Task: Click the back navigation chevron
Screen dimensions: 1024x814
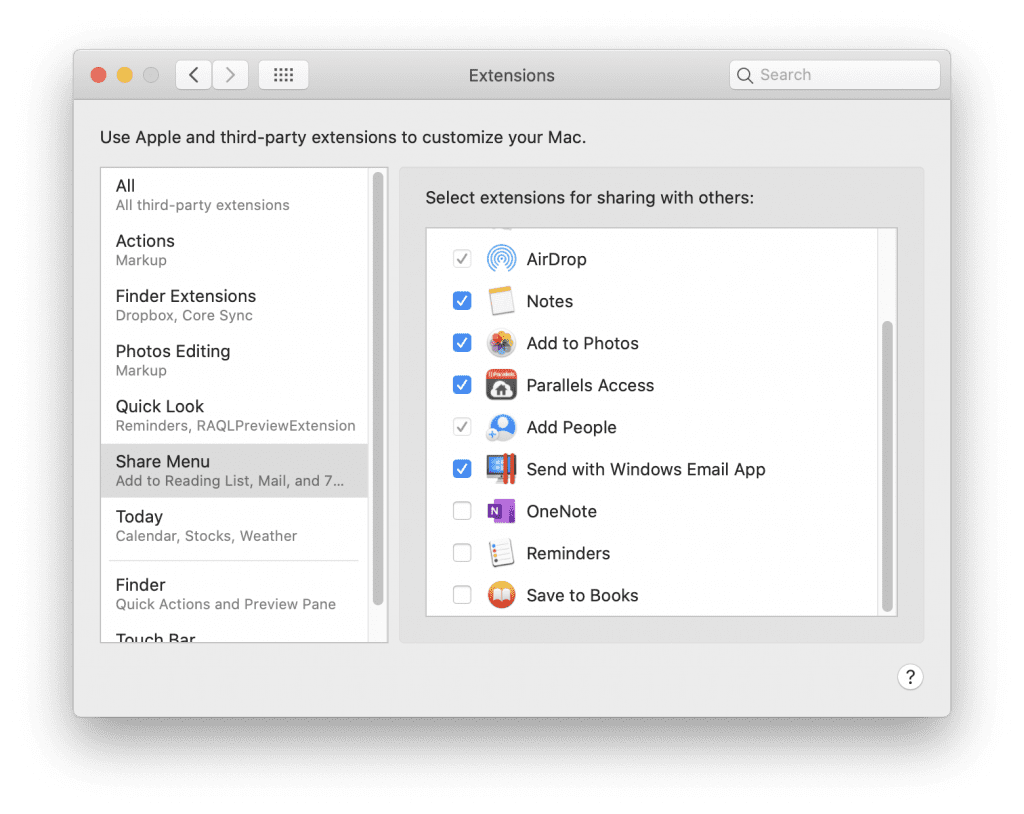Action: coord(193,74)
